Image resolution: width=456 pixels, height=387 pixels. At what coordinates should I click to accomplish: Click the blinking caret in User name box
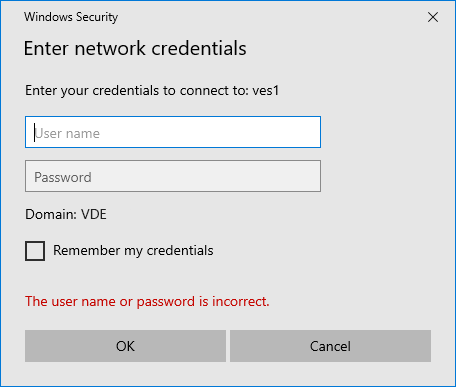(34, 132)
